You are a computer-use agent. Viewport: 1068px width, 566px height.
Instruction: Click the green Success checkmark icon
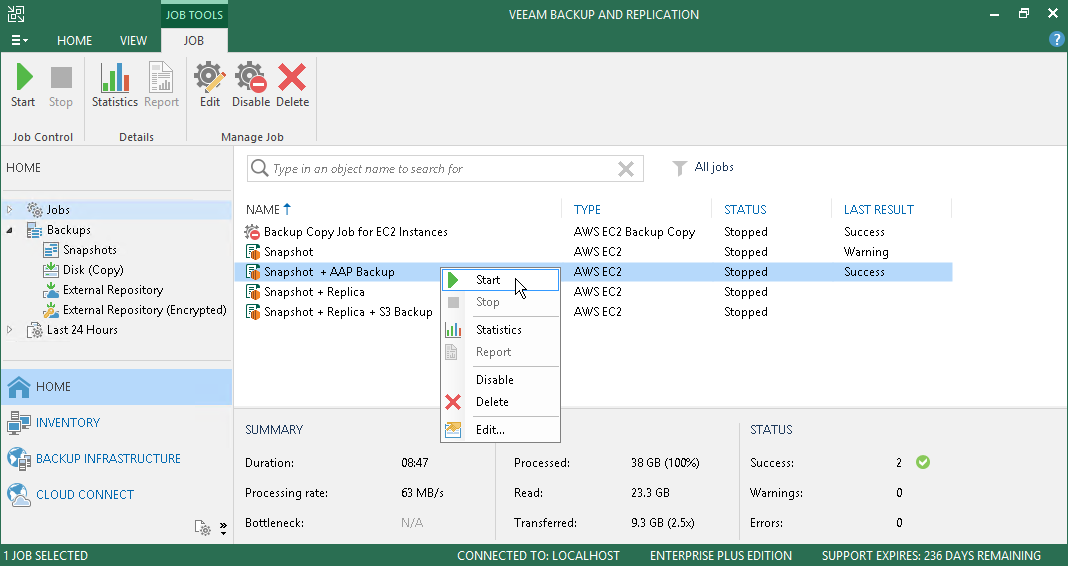[923, 462]
